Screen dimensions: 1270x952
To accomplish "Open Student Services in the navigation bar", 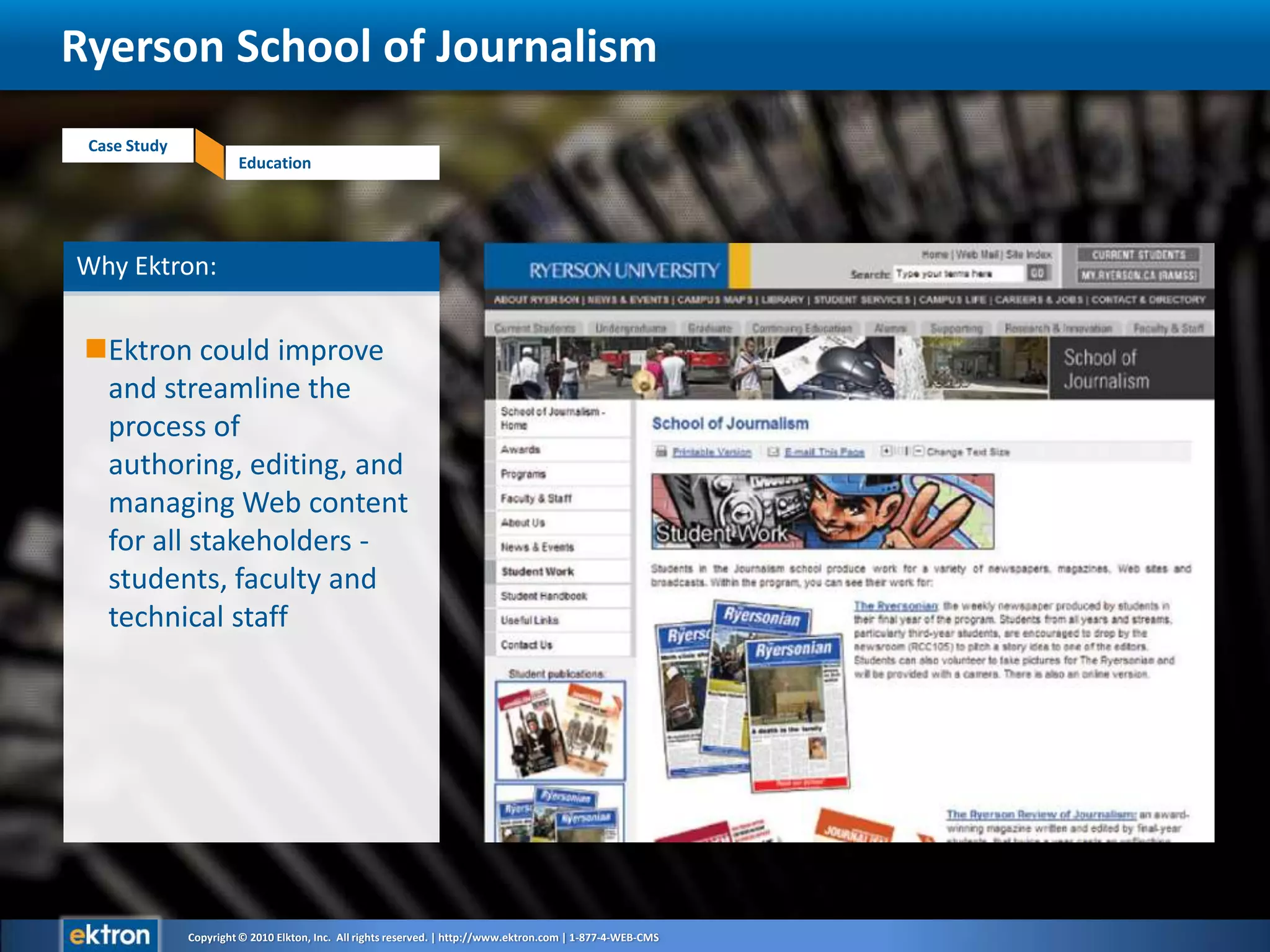I will (x=862, y=300).
